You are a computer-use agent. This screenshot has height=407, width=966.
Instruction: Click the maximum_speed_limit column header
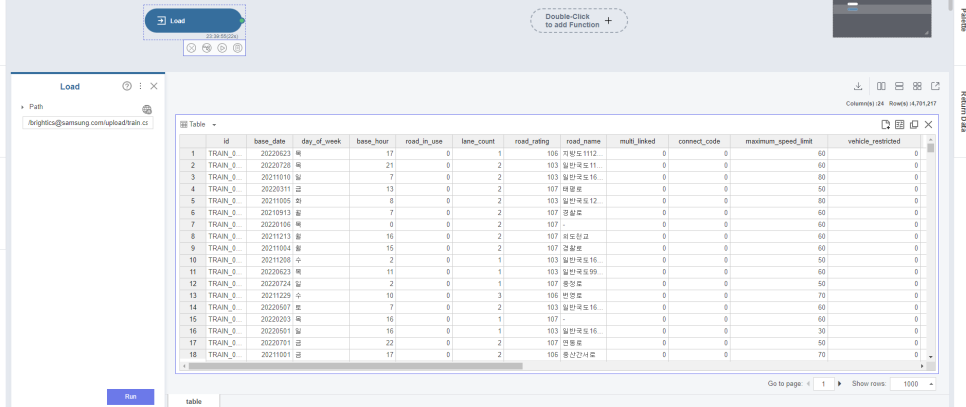(779, 142)
